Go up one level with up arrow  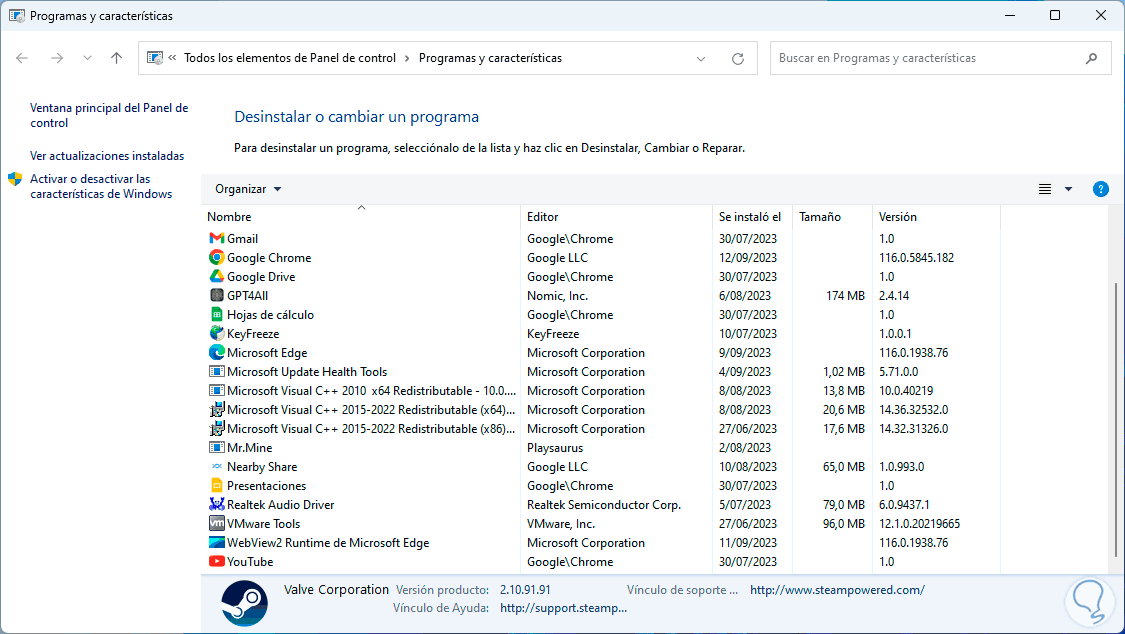116,58
